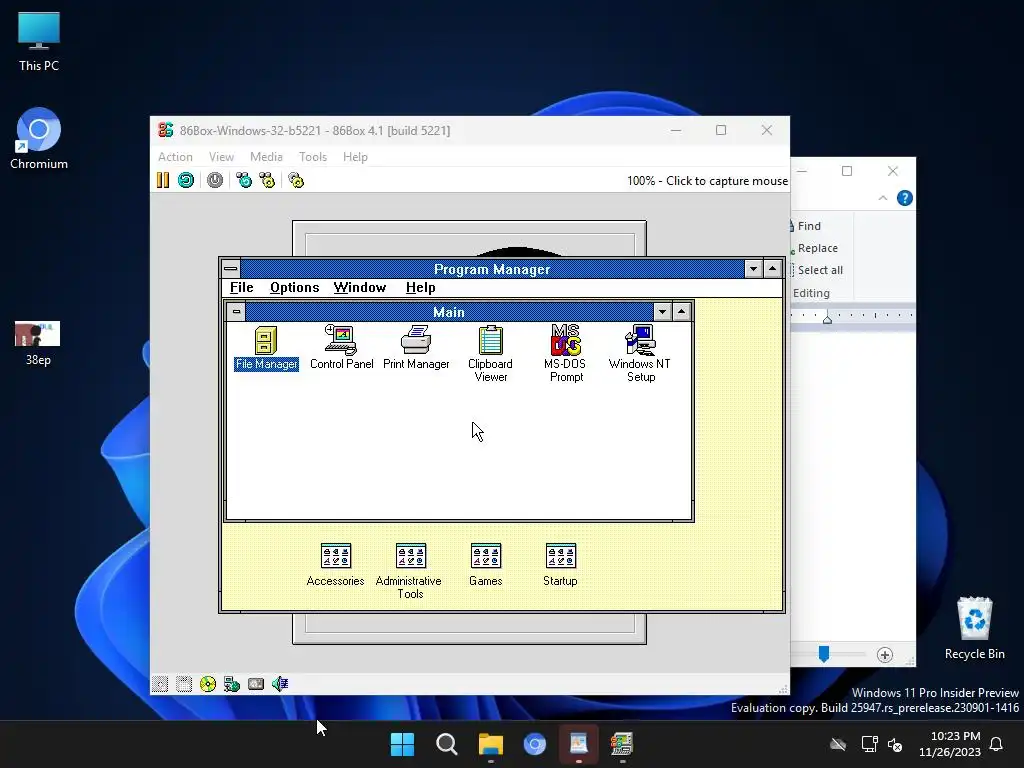Click Replace in the background editor window
The image size is (1024, 768).
[x=817, y=248]
